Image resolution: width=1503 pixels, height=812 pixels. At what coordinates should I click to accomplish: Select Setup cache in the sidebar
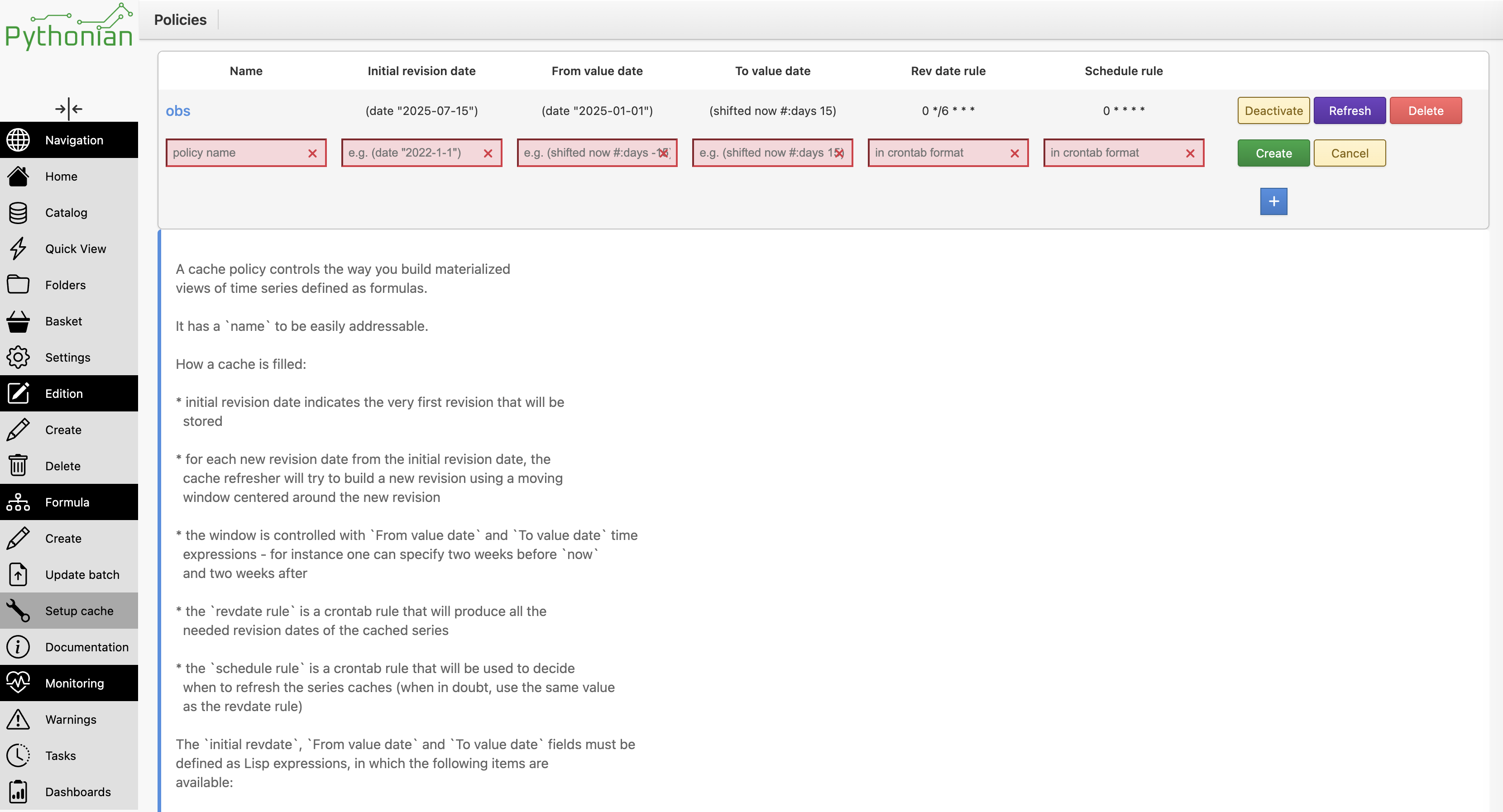pyautogui.click(x=69, y=610)
